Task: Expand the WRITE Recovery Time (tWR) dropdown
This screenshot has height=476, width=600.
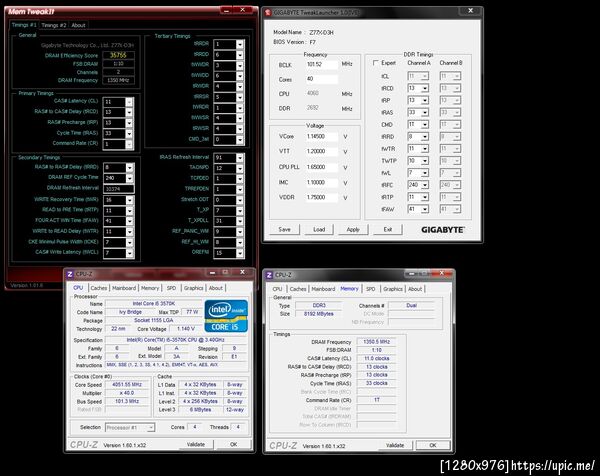Action: [x=130, y=200]
